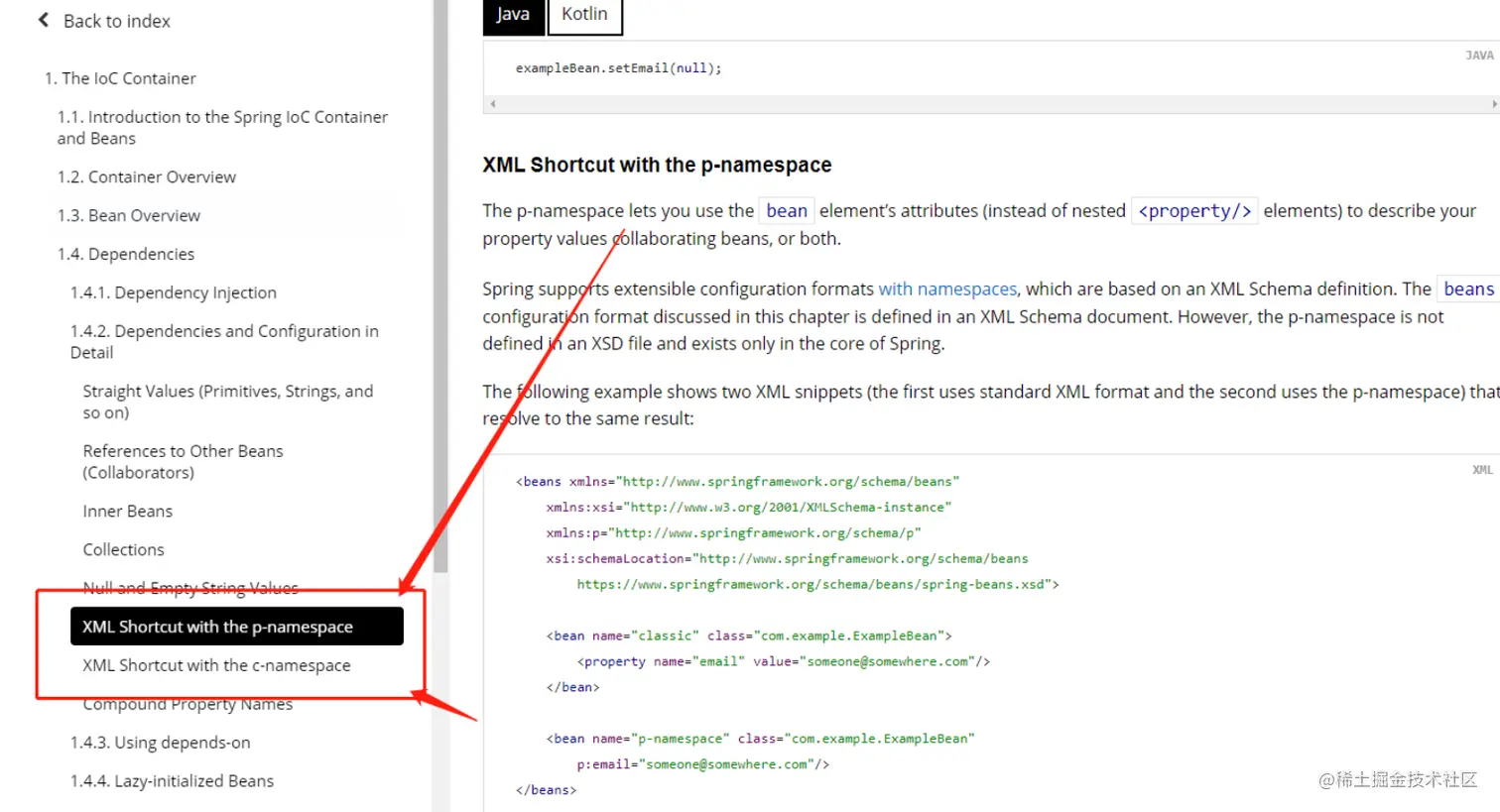Open Null and Empty String Values entry
The image size is (1500, 812).
(190, 588)
